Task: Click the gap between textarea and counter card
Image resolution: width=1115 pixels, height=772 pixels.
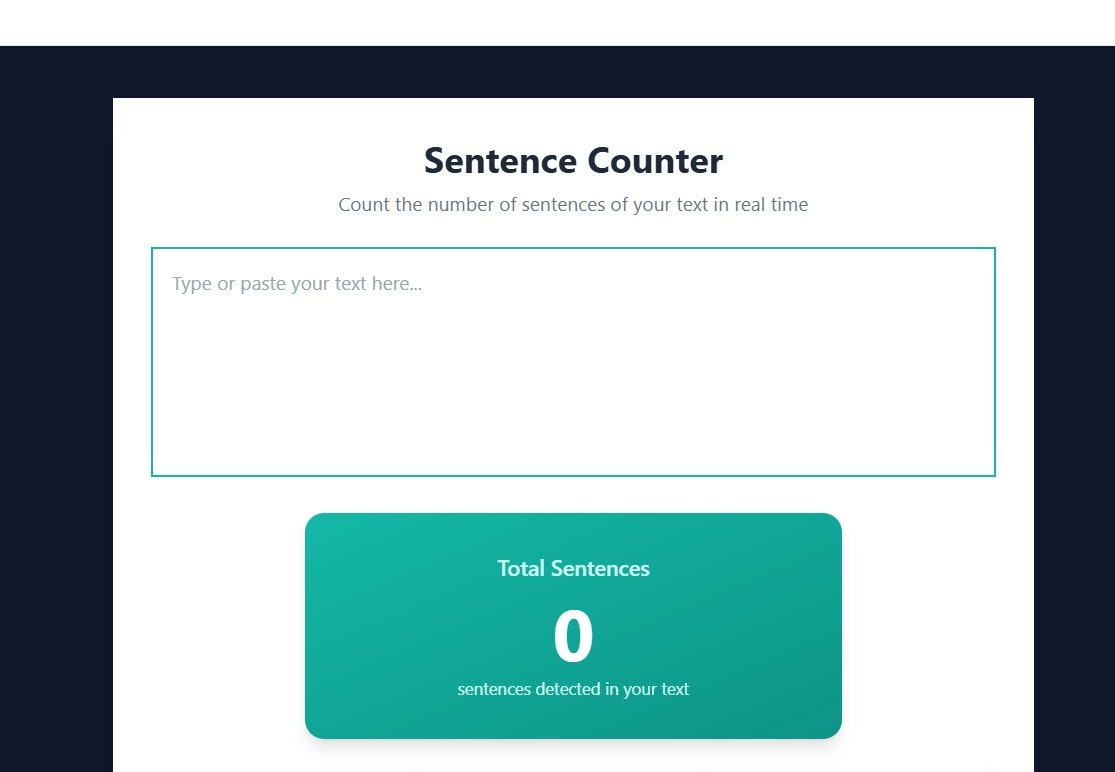Action: [573, 495]
